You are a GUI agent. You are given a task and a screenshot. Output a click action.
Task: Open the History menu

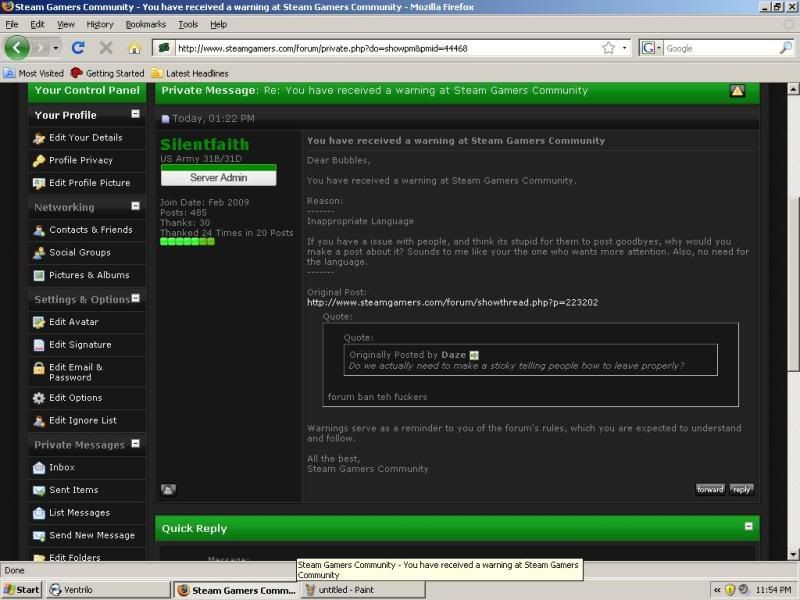[x=100, y=24]
